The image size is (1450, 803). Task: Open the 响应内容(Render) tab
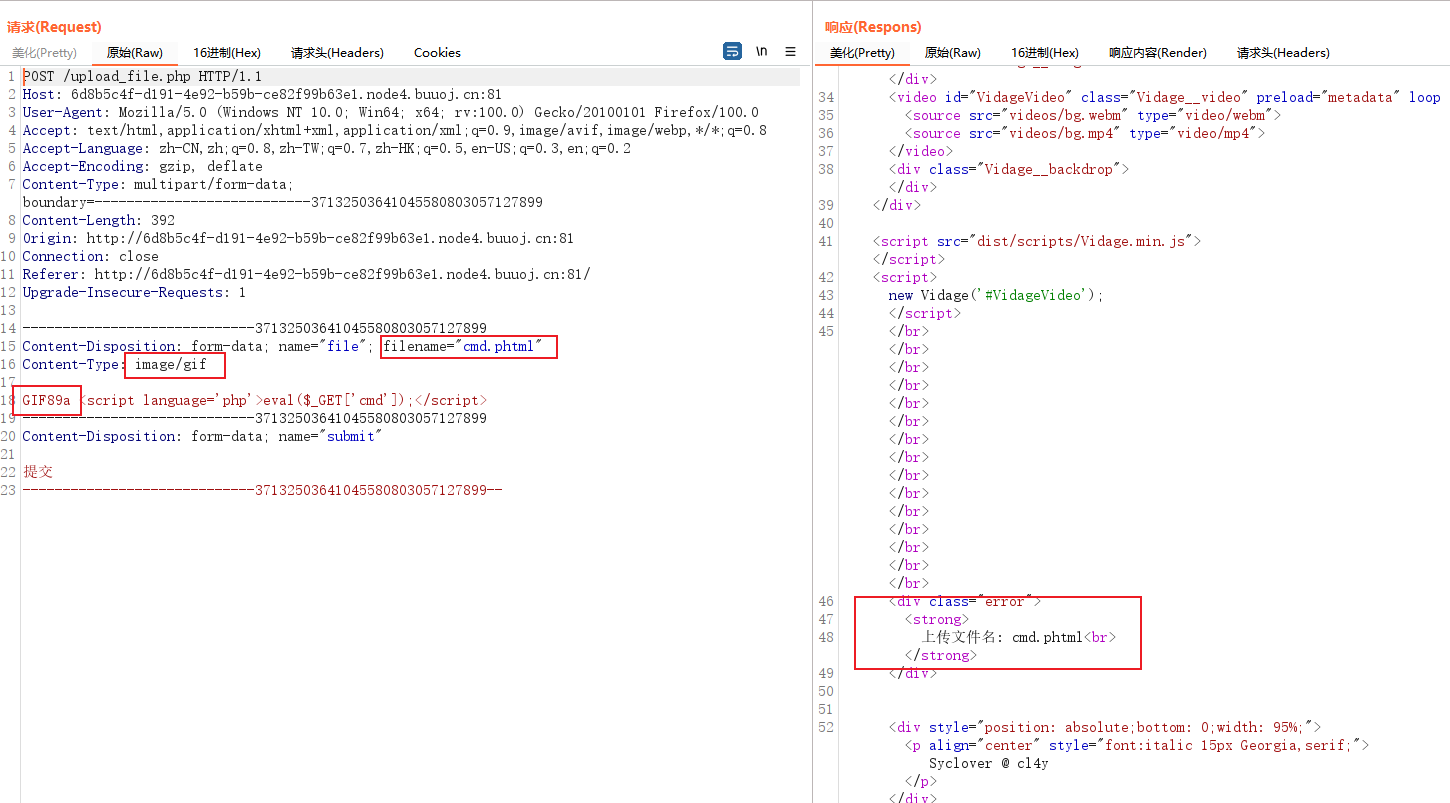pos(1158,53)
